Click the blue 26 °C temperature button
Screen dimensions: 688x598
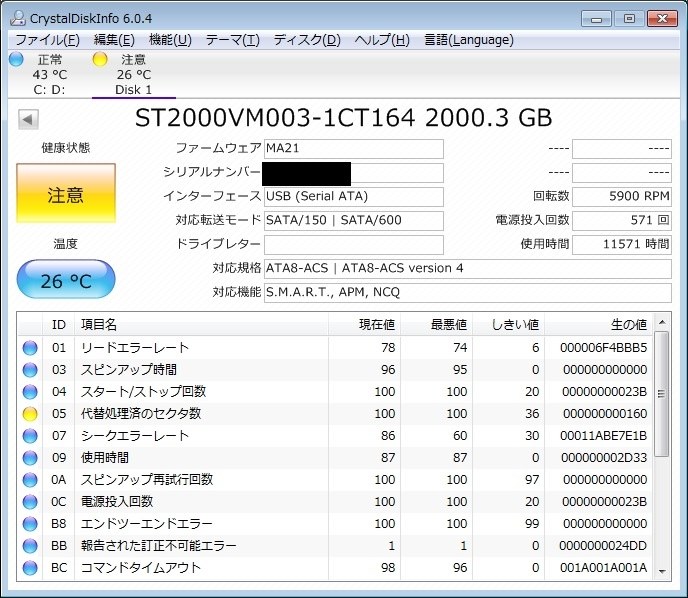(x=66, y=279)
